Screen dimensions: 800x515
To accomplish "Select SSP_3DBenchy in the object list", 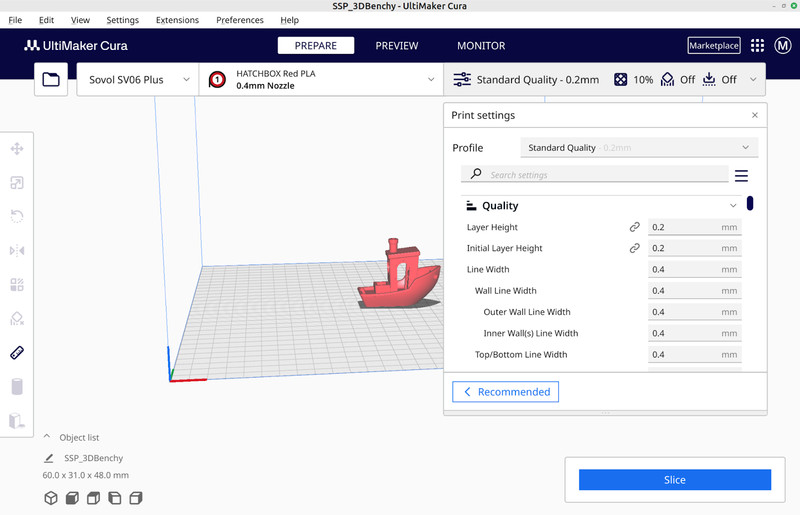I will pos(93,458).
